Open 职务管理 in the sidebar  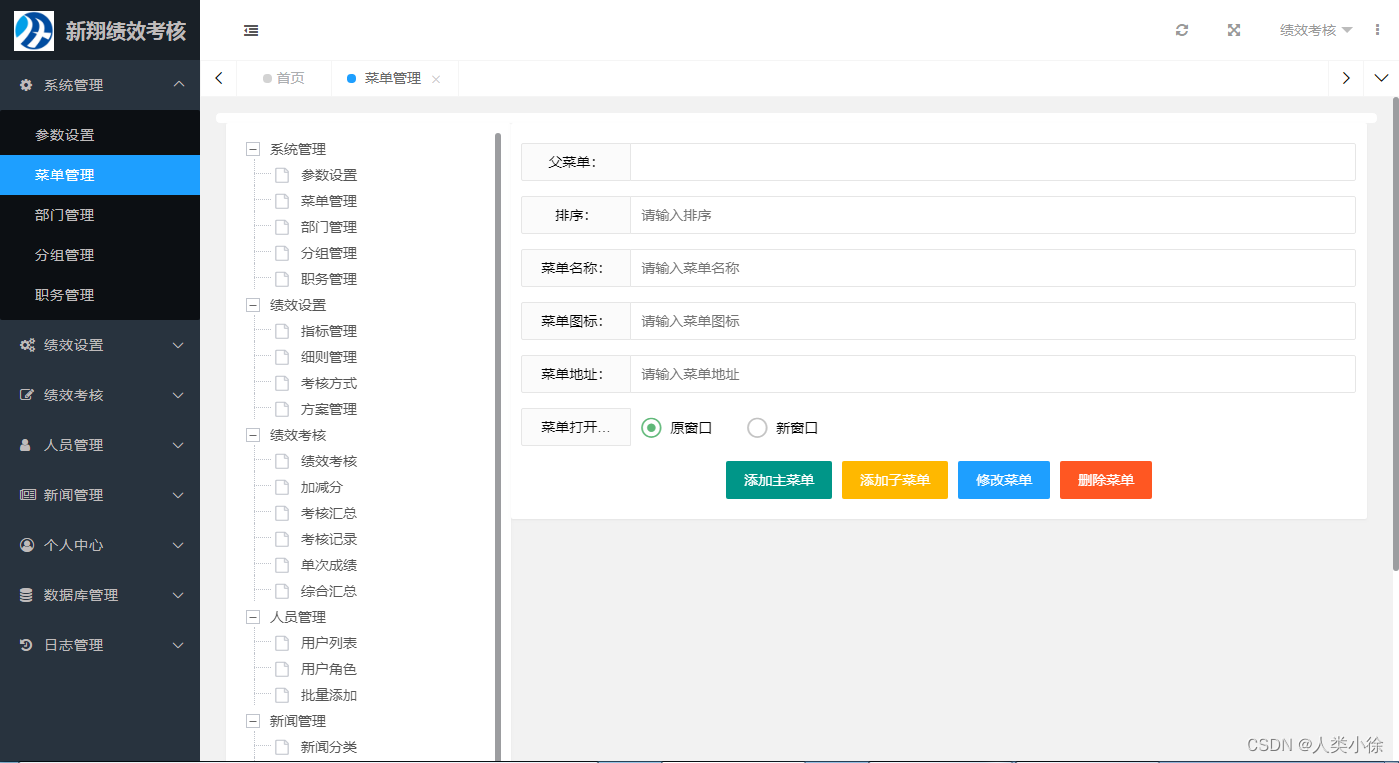[100, 295]
